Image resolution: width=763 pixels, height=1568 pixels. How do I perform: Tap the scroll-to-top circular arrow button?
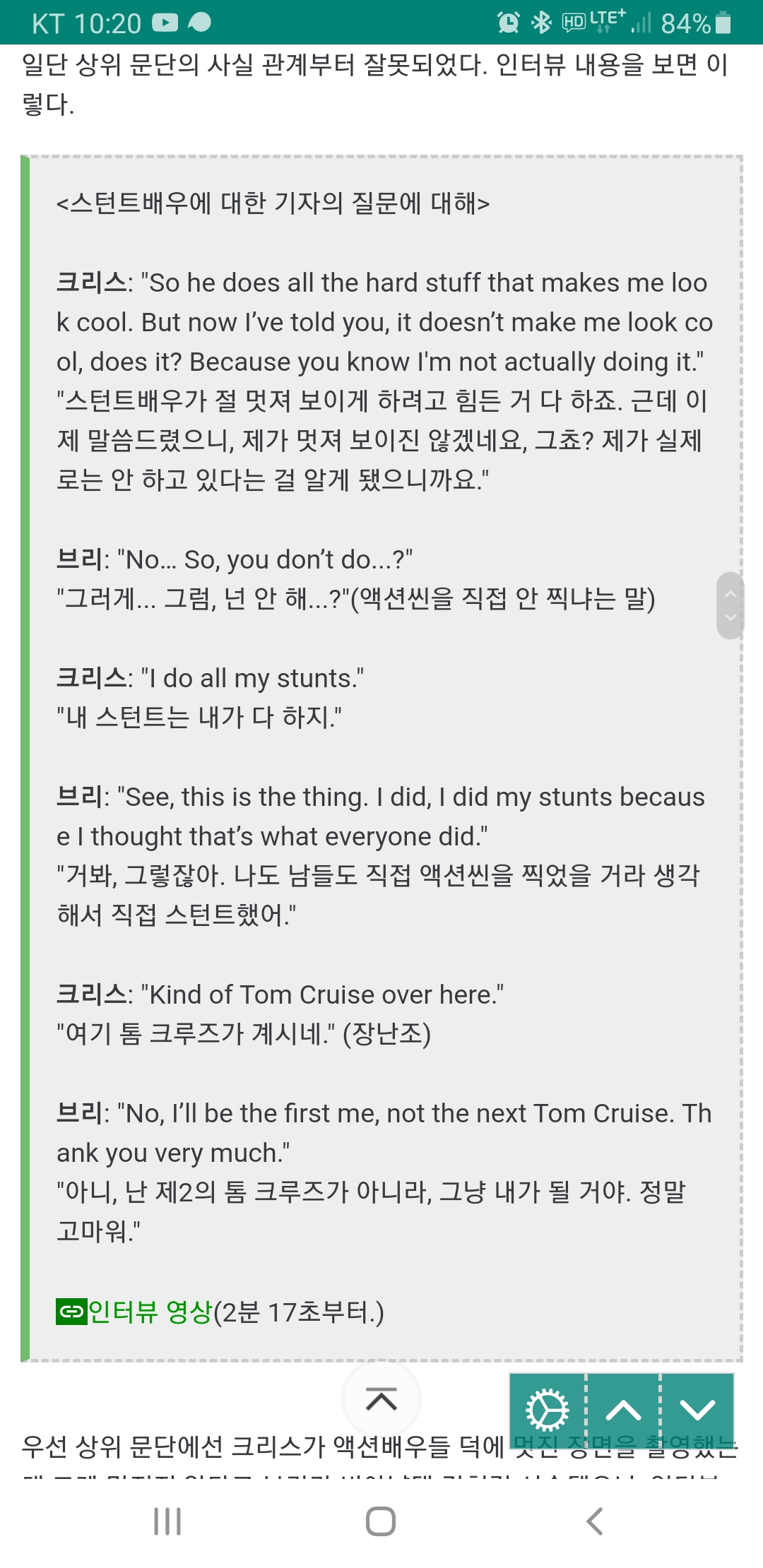tap(381, 1398)
